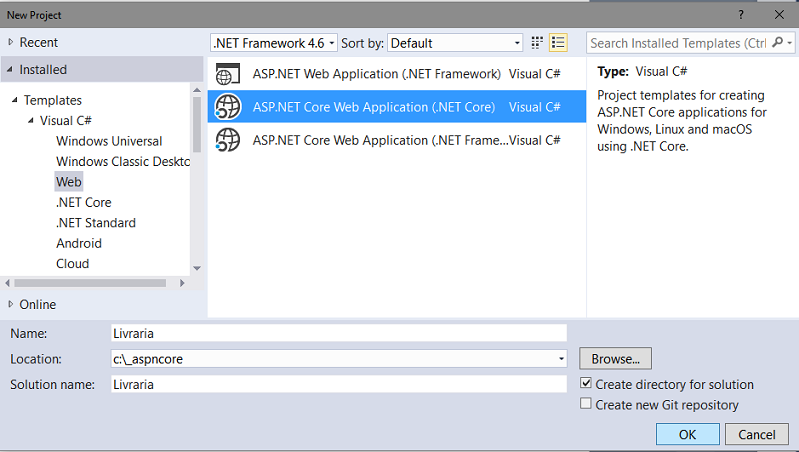This screenshot has width=799, height=452.
Task: Click the Browse... button
Action: [x=615, y=359]
